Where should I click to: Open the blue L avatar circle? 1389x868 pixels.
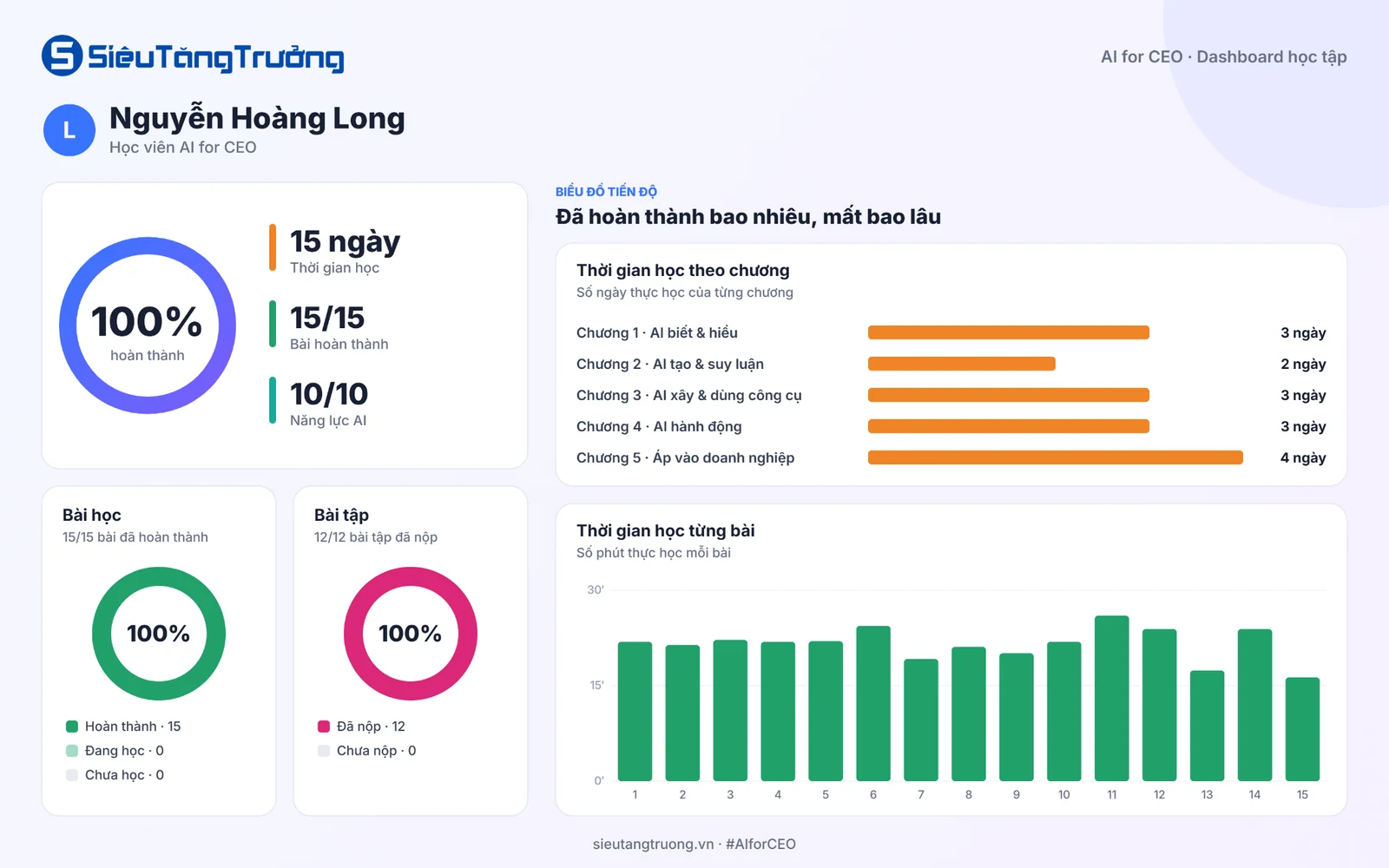(69, 130)
